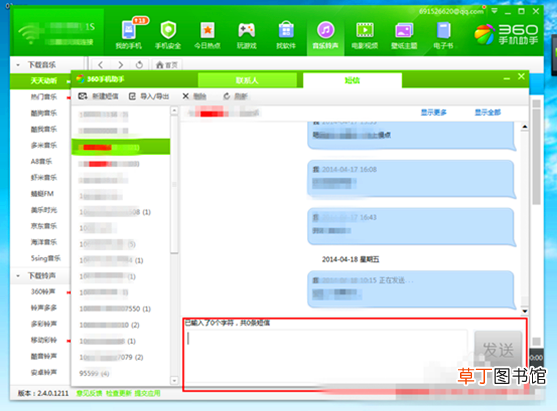Viewport: 557px width, 411px height.
Task: Click 意见反馈 feedback link
Action: (x=89, y=393)
